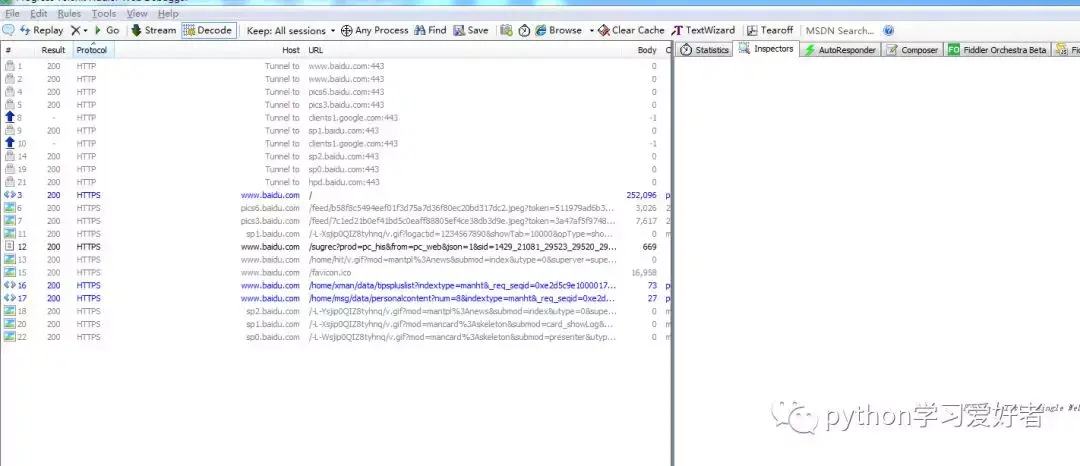
Task: Click the up-arrow icon of session 10
Action: click(x=10, y=143)
